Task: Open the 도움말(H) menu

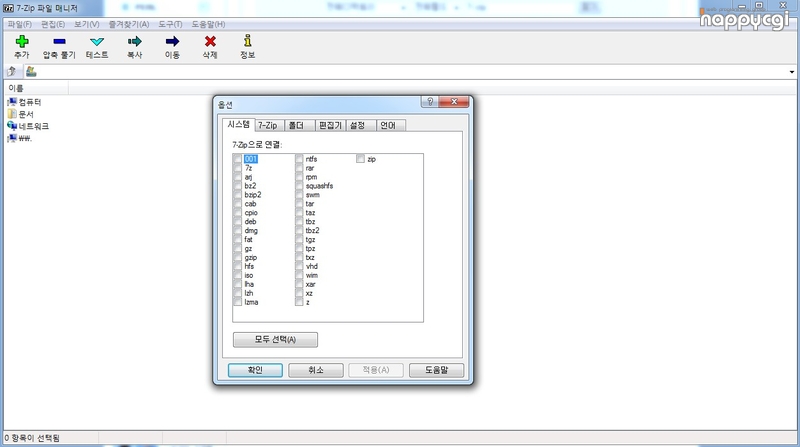Action: (x=208, y=24)
